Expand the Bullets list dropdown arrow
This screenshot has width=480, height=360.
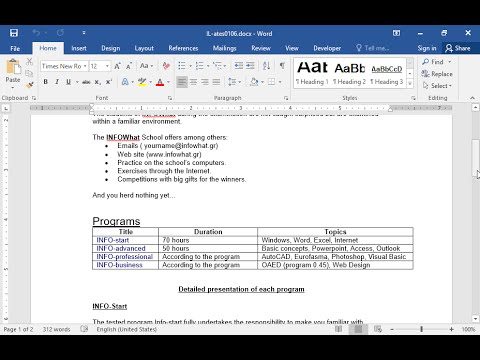point(190,66)
